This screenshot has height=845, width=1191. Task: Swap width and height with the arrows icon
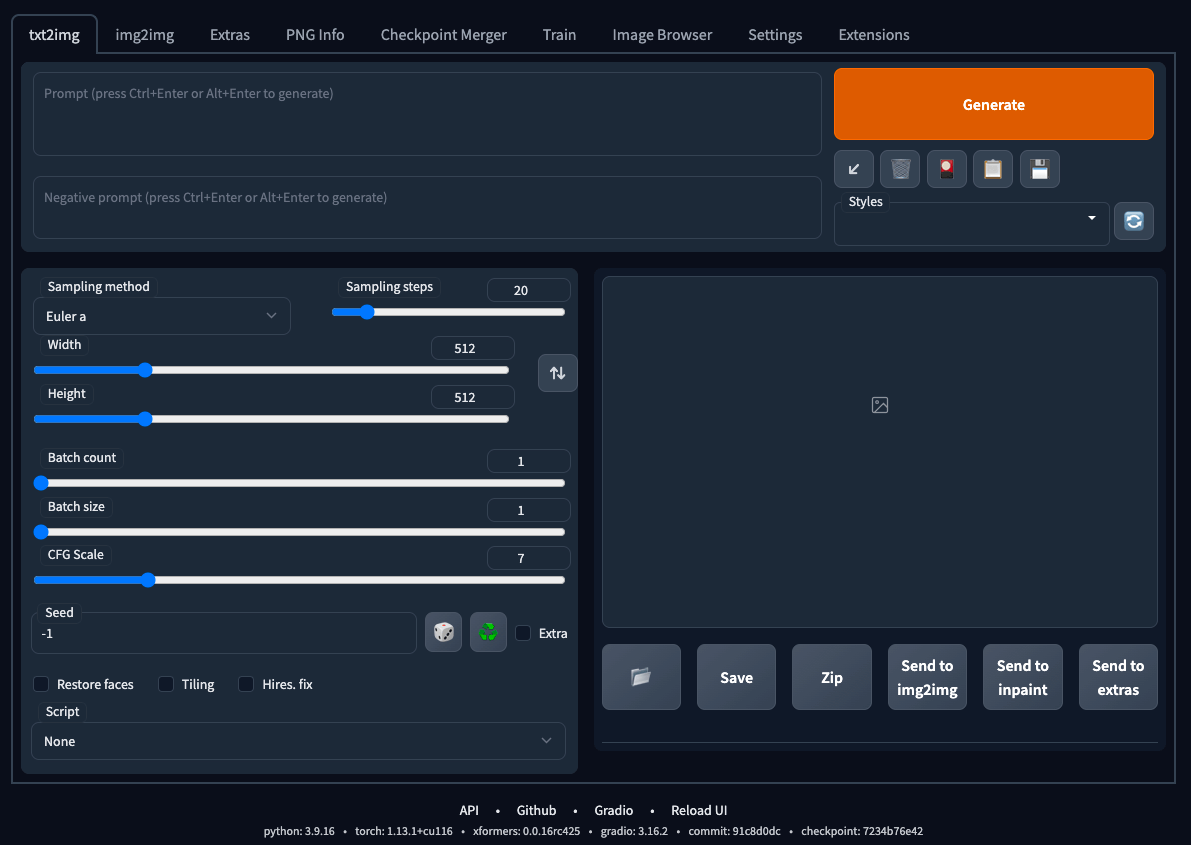tap(557, 373)
